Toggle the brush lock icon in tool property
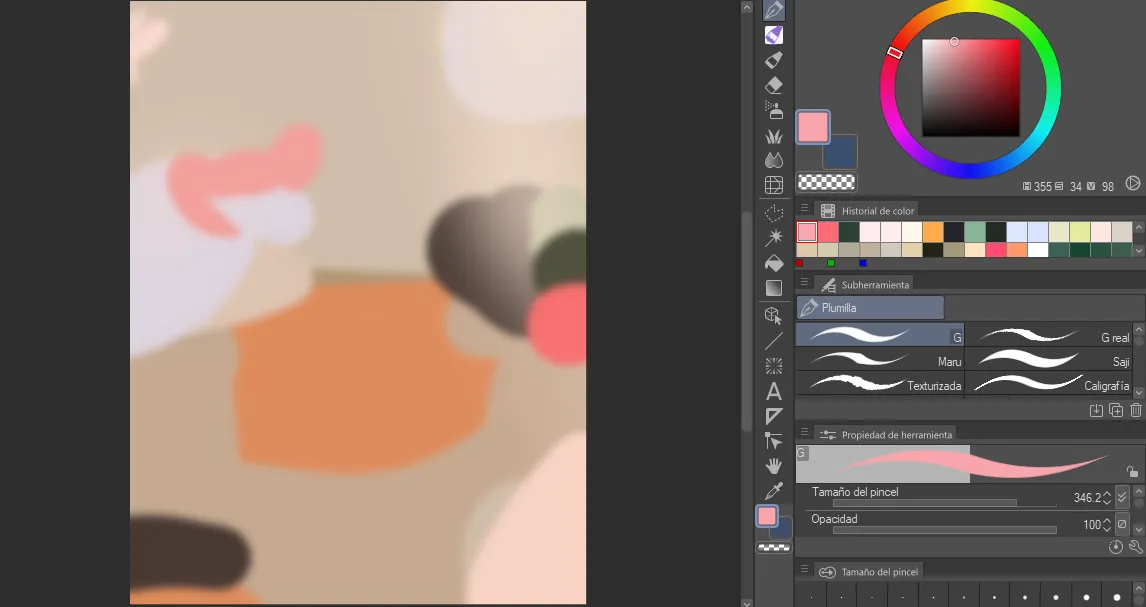This screenshot has width=1146, height=607. coord(1132,471)
